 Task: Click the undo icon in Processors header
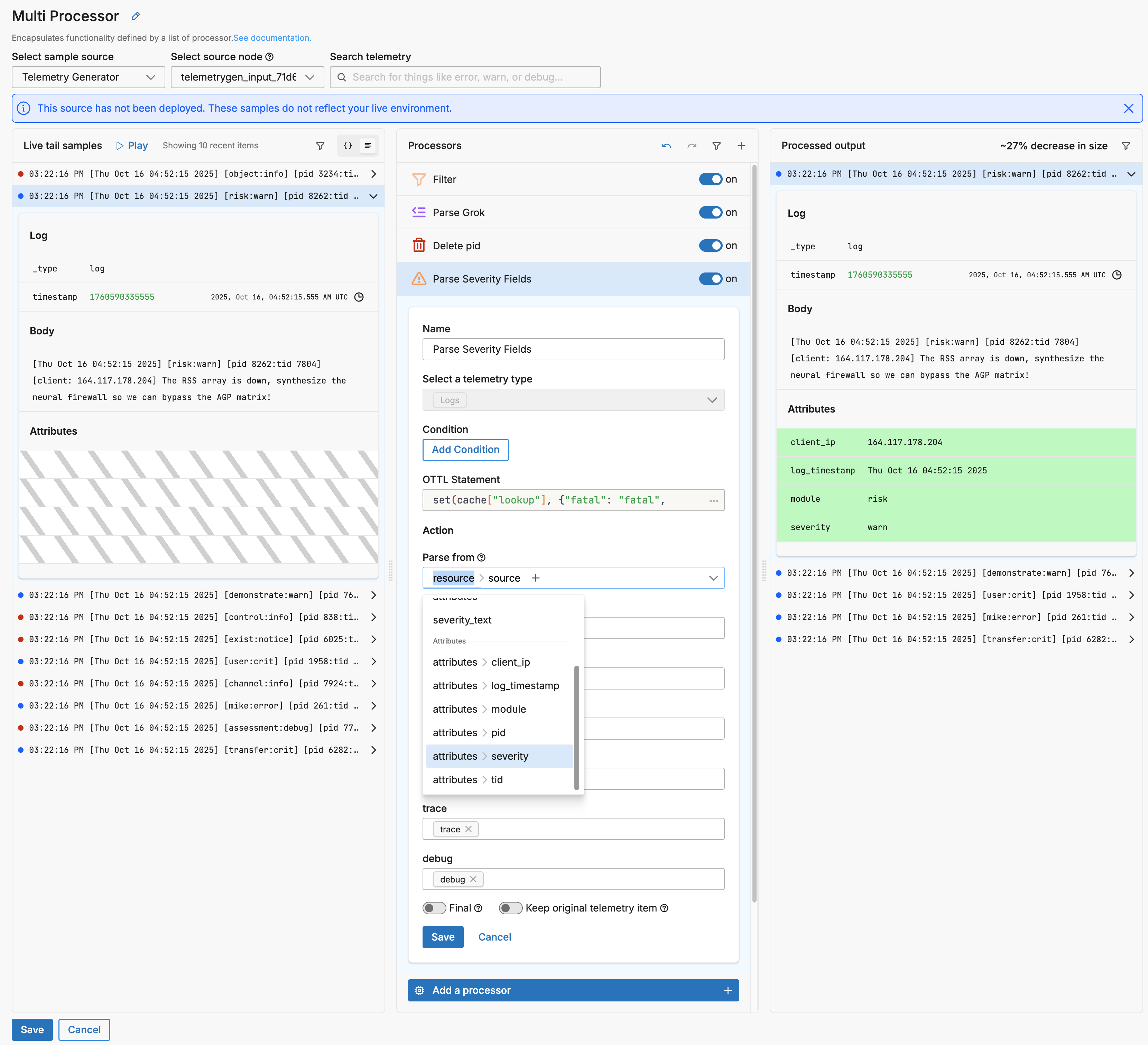click(x=666, y=146)
